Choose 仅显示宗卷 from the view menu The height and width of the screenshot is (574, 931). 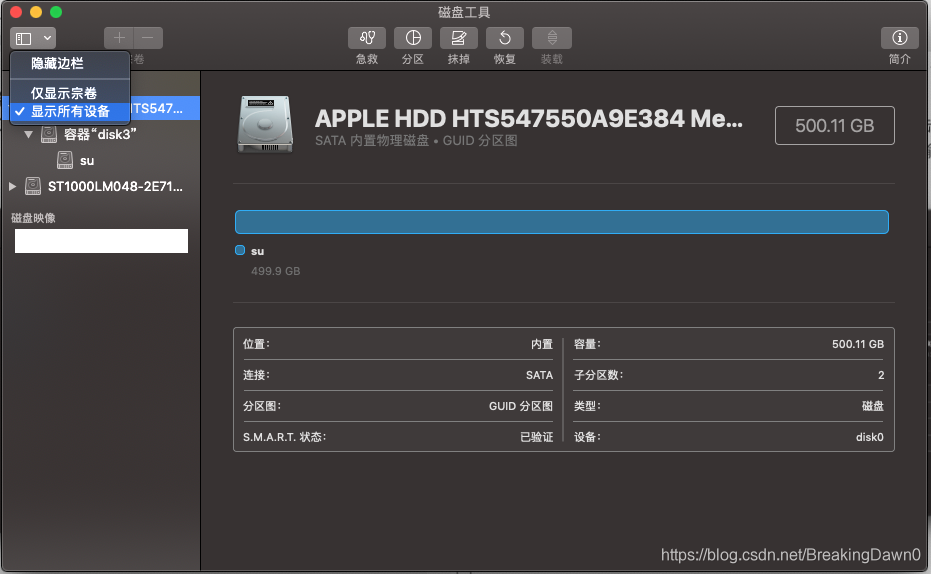click(x=70, y=93)
